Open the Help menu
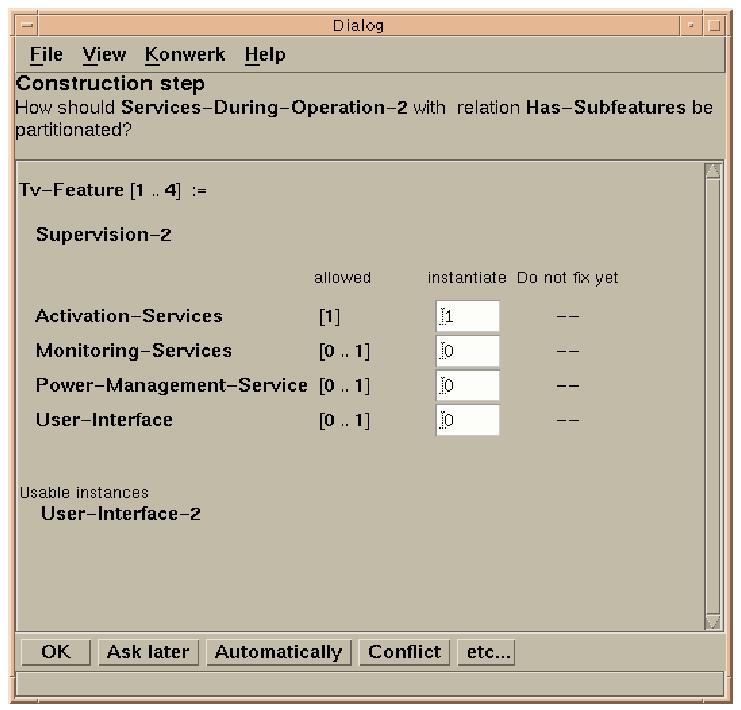Screen dimensions: 741x710 click(x=265, y=54)
